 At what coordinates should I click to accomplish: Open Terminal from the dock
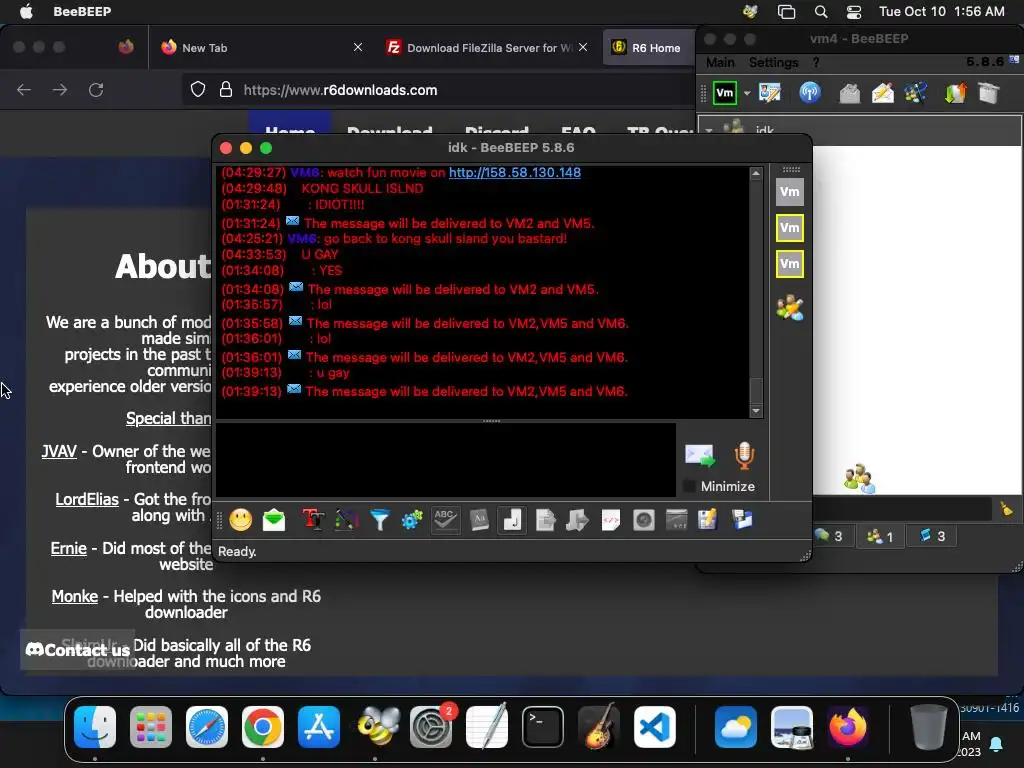(x=543, y=727)
